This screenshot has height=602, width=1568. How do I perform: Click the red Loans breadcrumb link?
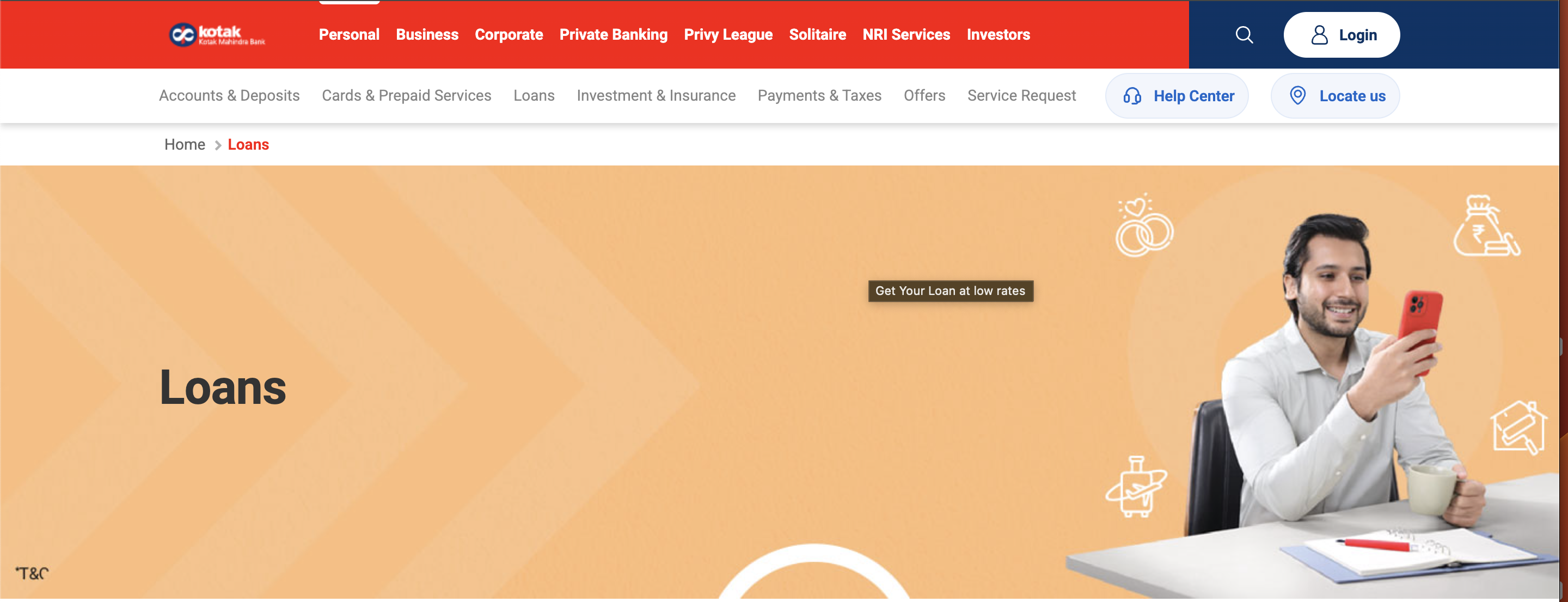(248, 144)
